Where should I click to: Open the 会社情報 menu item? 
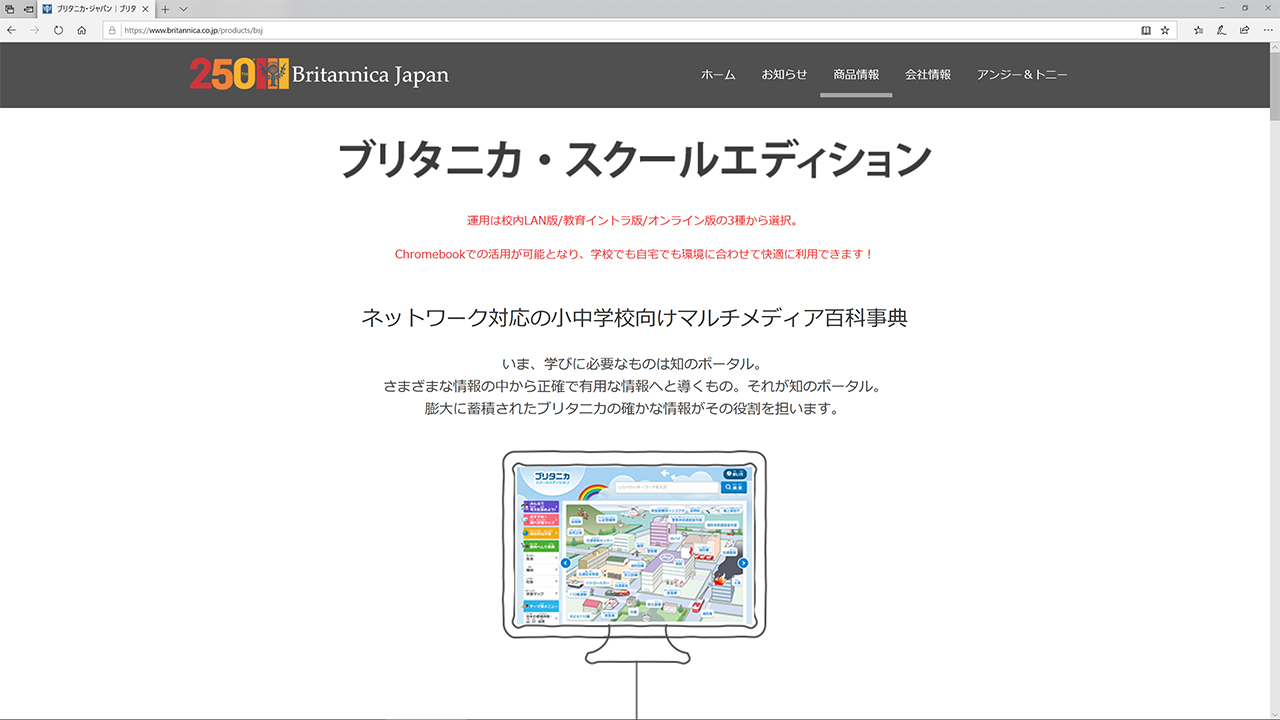click(928, 75)
